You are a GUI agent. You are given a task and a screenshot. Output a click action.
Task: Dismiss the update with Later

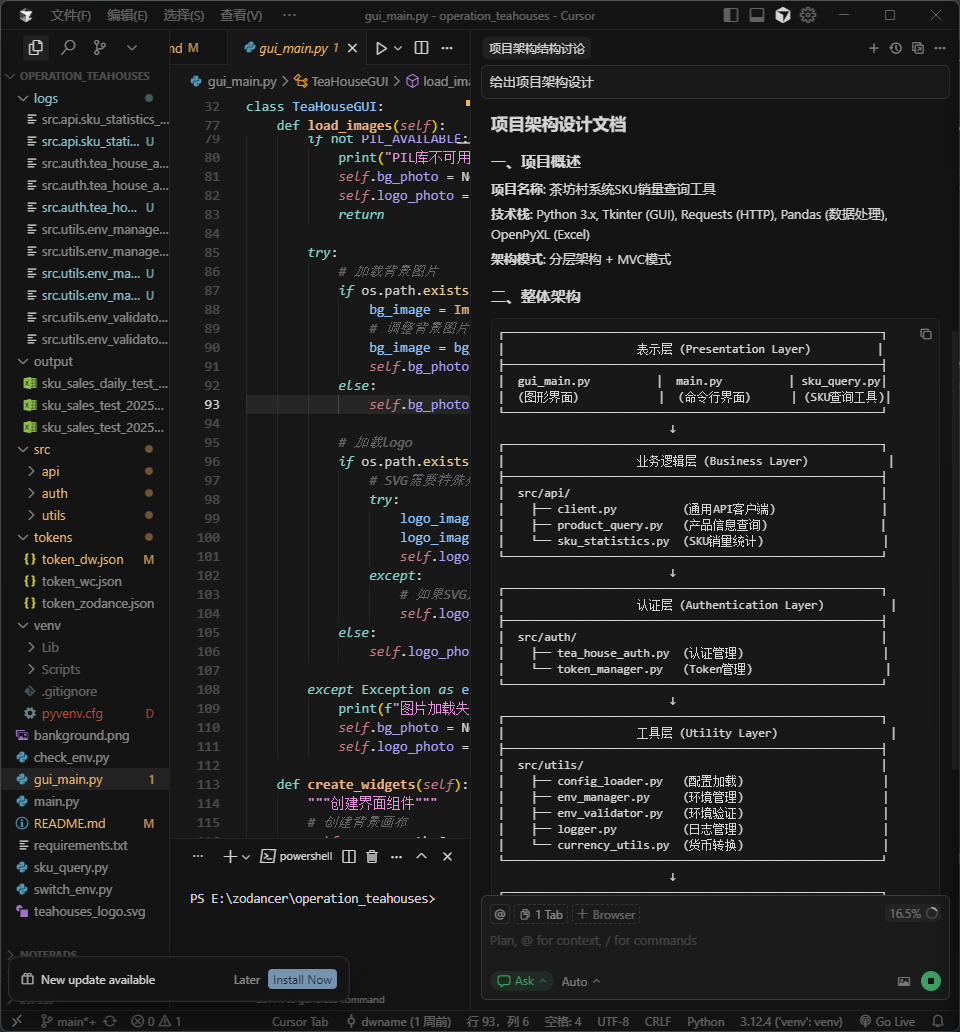[x=247, y=979]
